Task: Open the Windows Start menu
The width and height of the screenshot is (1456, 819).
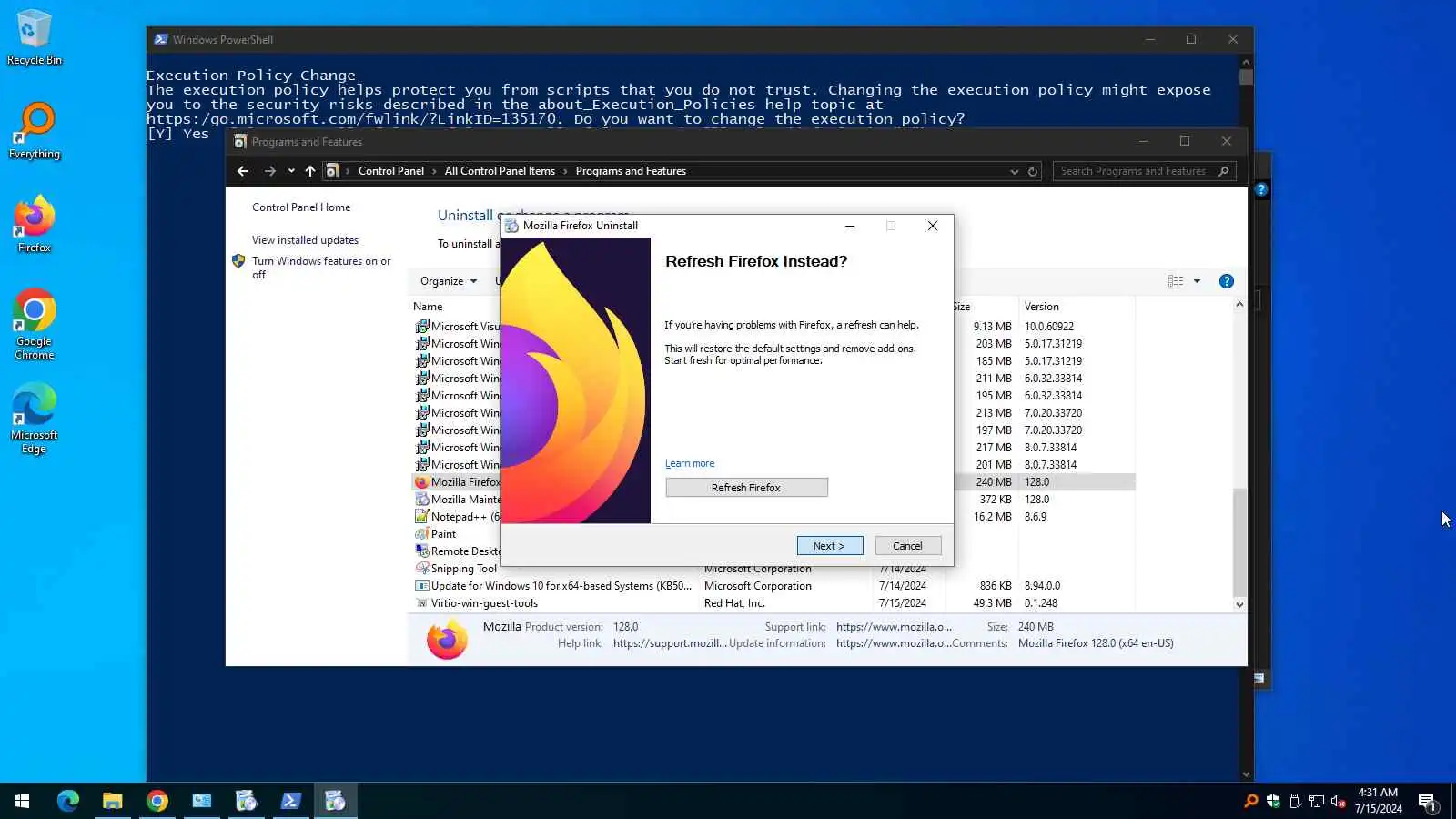Action: click(22, 801)
